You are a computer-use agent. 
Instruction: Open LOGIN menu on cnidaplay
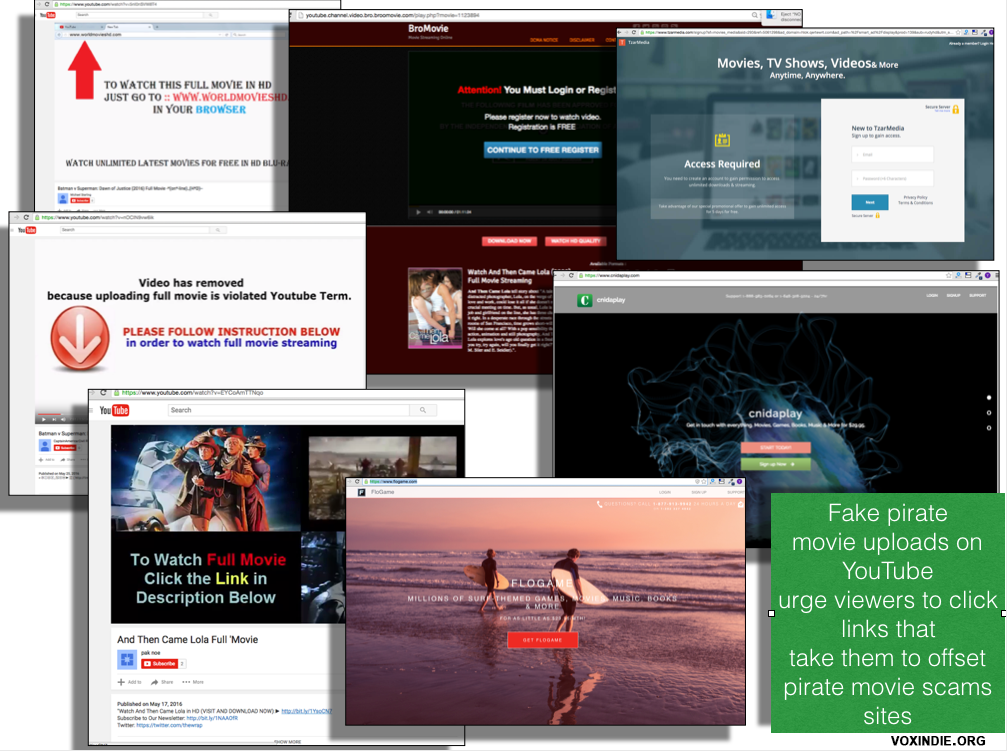point(932,296)
